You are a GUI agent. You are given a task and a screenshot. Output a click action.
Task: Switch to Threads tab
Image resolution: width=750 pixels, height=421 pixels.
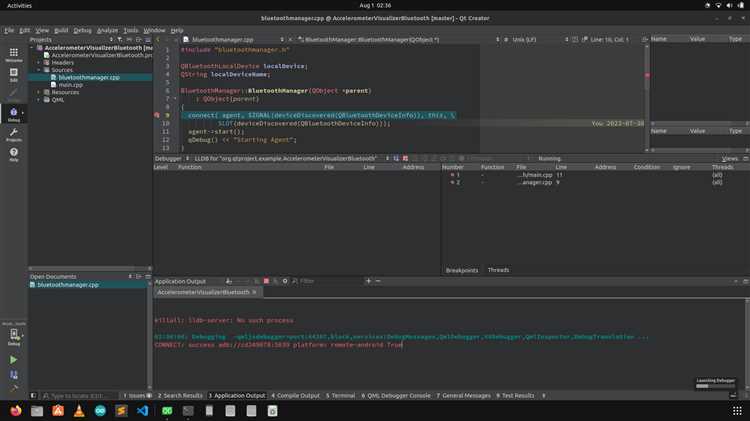498,270
